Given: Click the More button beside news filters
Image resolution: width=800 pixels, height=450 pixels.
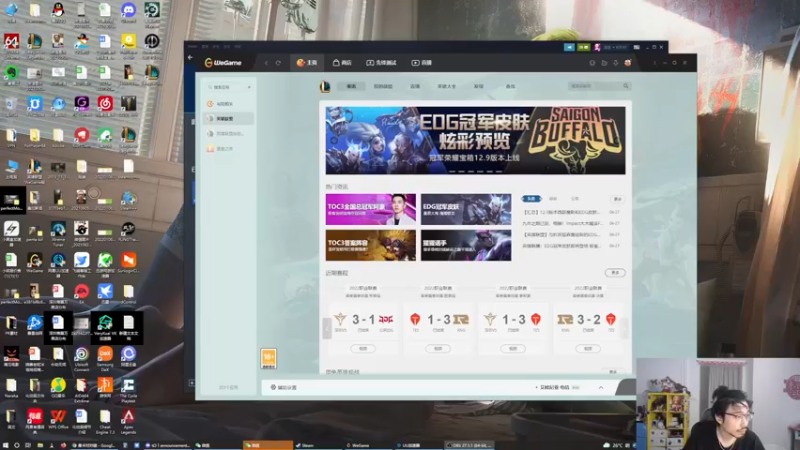Looking at the screenshot, I should 617,199.
